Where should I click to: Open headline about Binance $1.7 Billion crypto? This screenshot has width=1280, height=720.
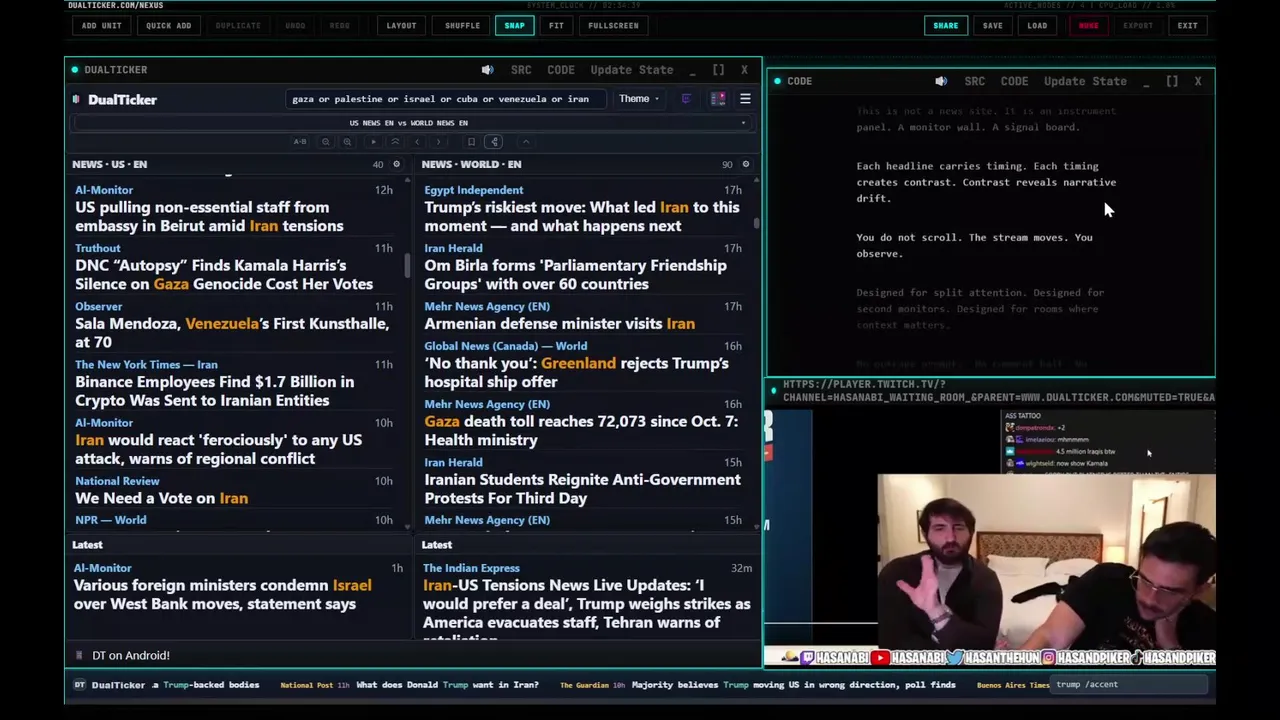214,391
